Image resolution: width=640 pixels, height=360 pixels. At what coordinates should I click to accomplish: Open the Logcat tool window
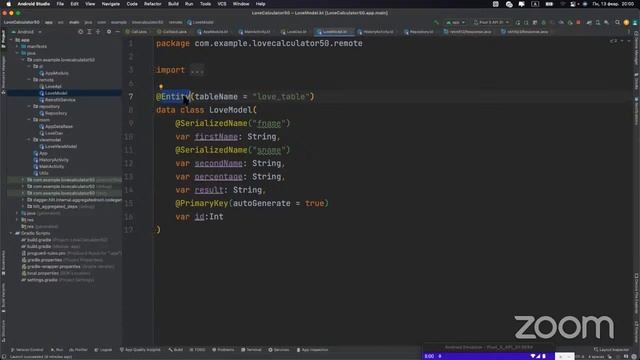[103, 350]
